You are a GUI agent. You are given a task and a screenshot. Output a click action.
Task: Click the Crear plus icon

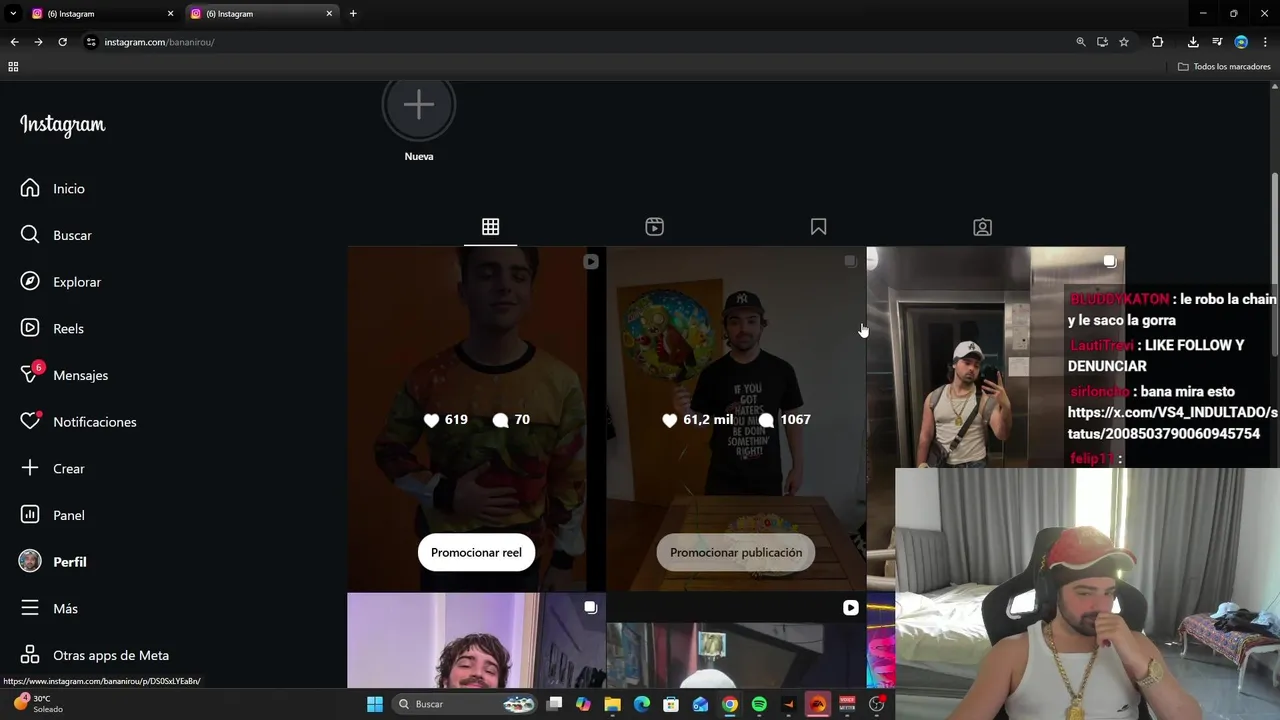(x=30, y=468)
